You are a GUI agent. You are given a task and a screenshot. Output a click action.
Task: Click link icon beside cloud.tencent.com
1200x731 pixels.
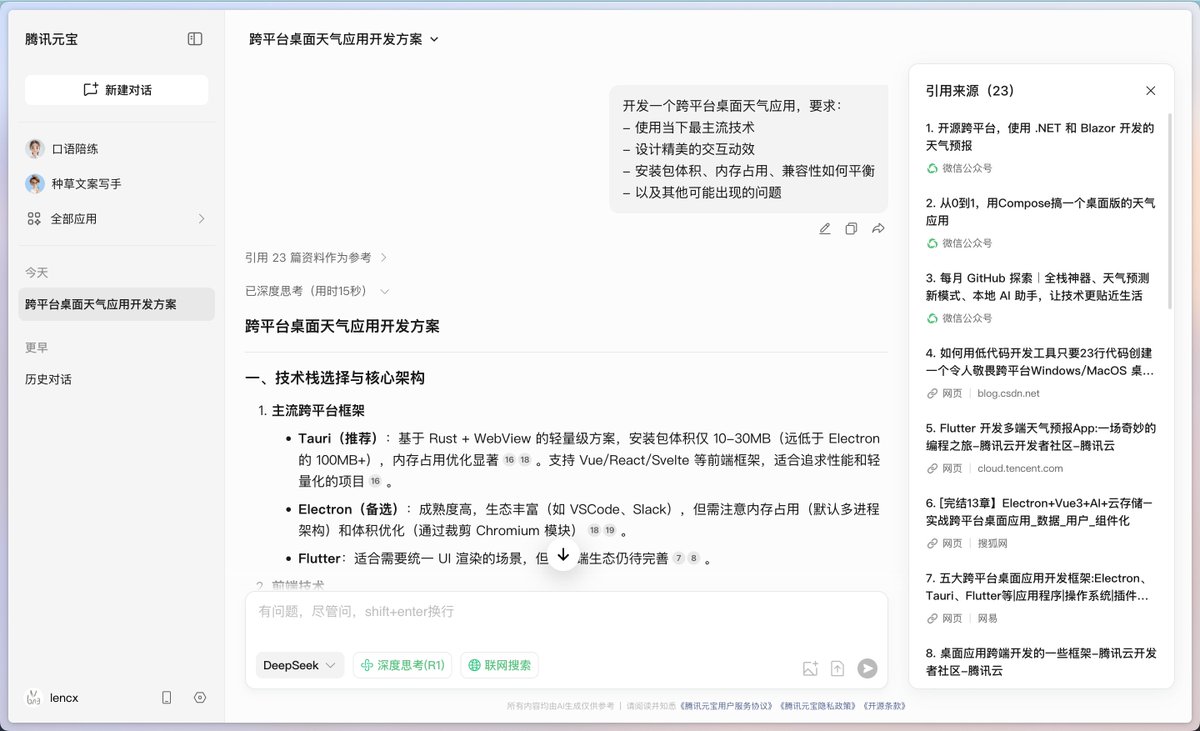point(932,469)
